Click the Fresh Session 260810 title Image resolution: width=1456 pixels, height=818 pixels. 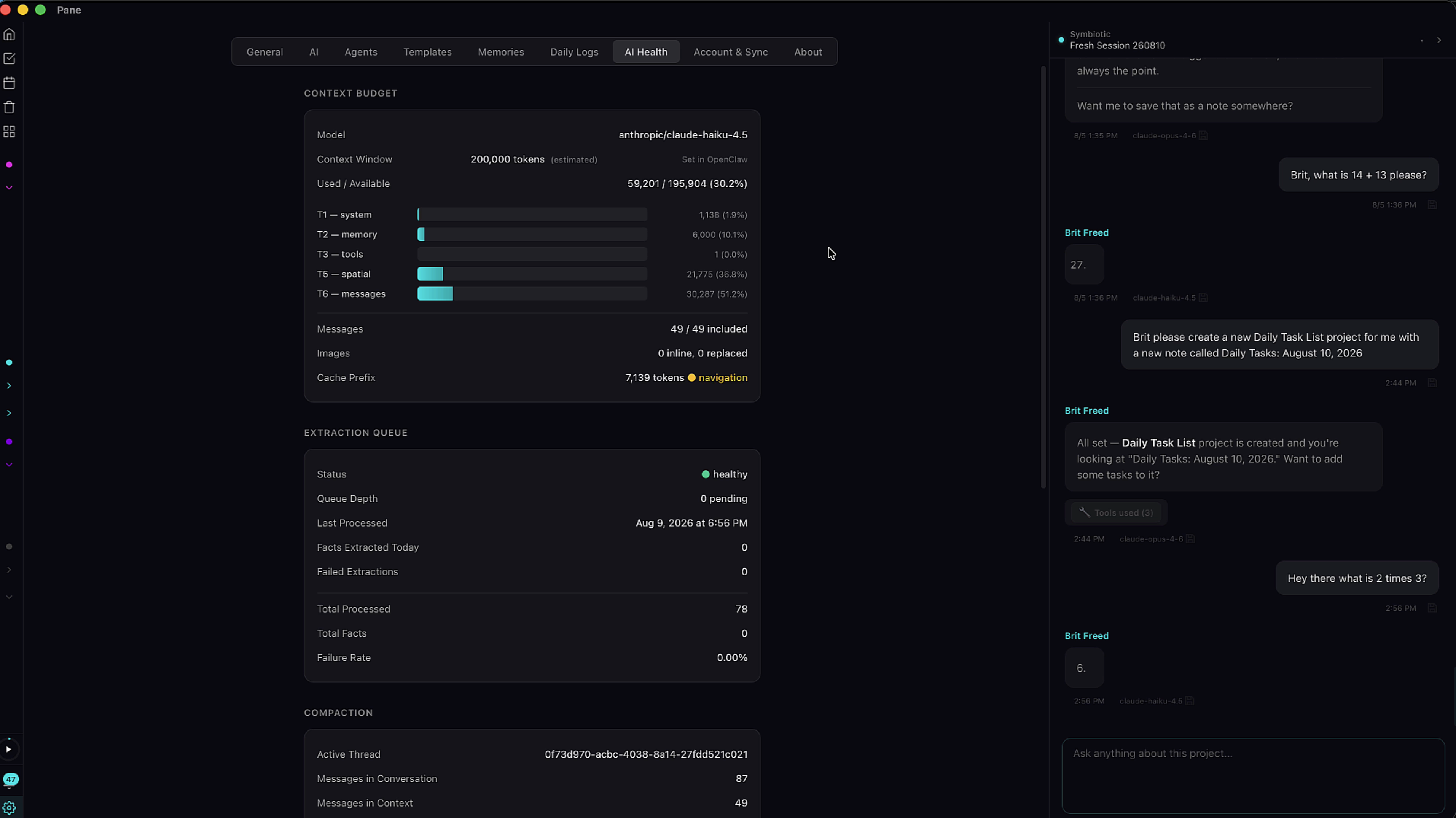point(1117,46)
